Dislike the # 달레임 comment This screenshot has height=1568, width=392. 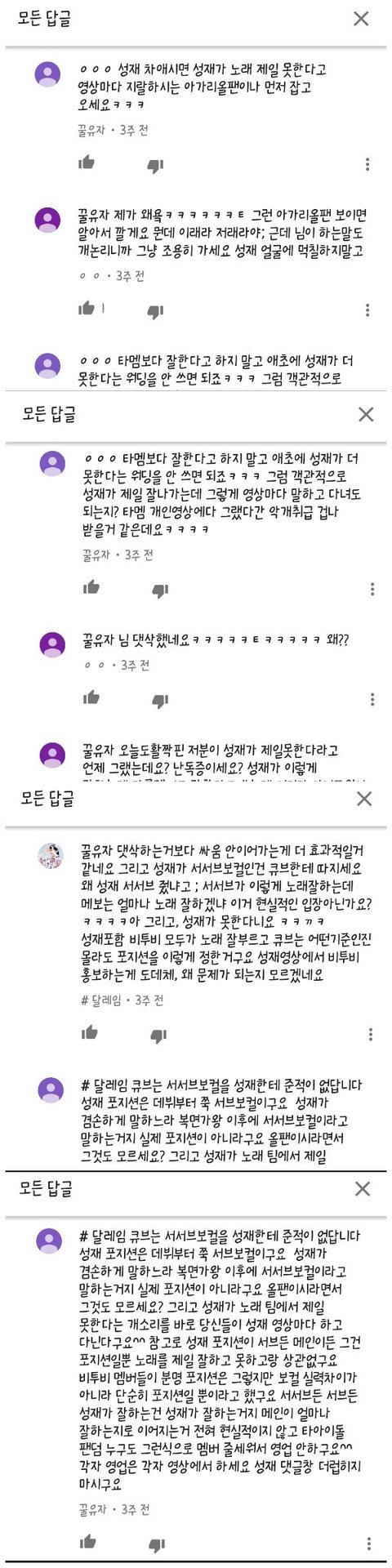(x=158, y=1035)
